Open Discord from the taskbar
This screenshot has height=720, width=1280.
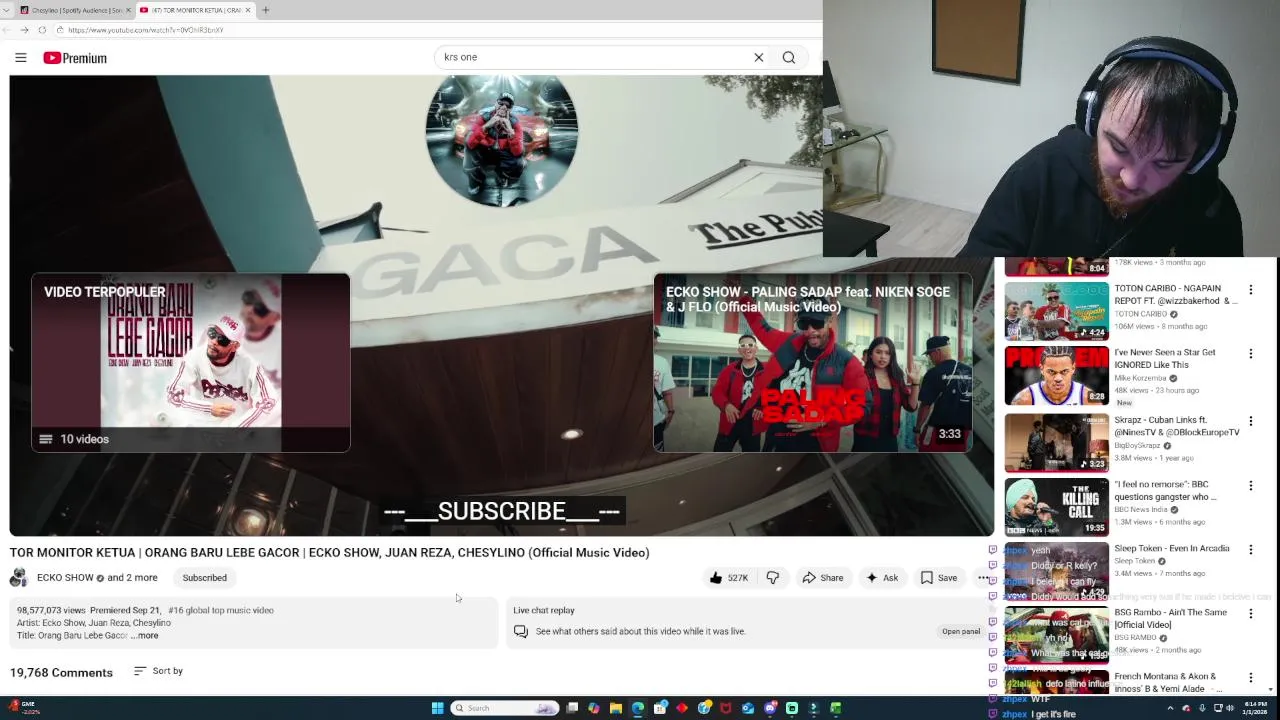click(770, 708)
